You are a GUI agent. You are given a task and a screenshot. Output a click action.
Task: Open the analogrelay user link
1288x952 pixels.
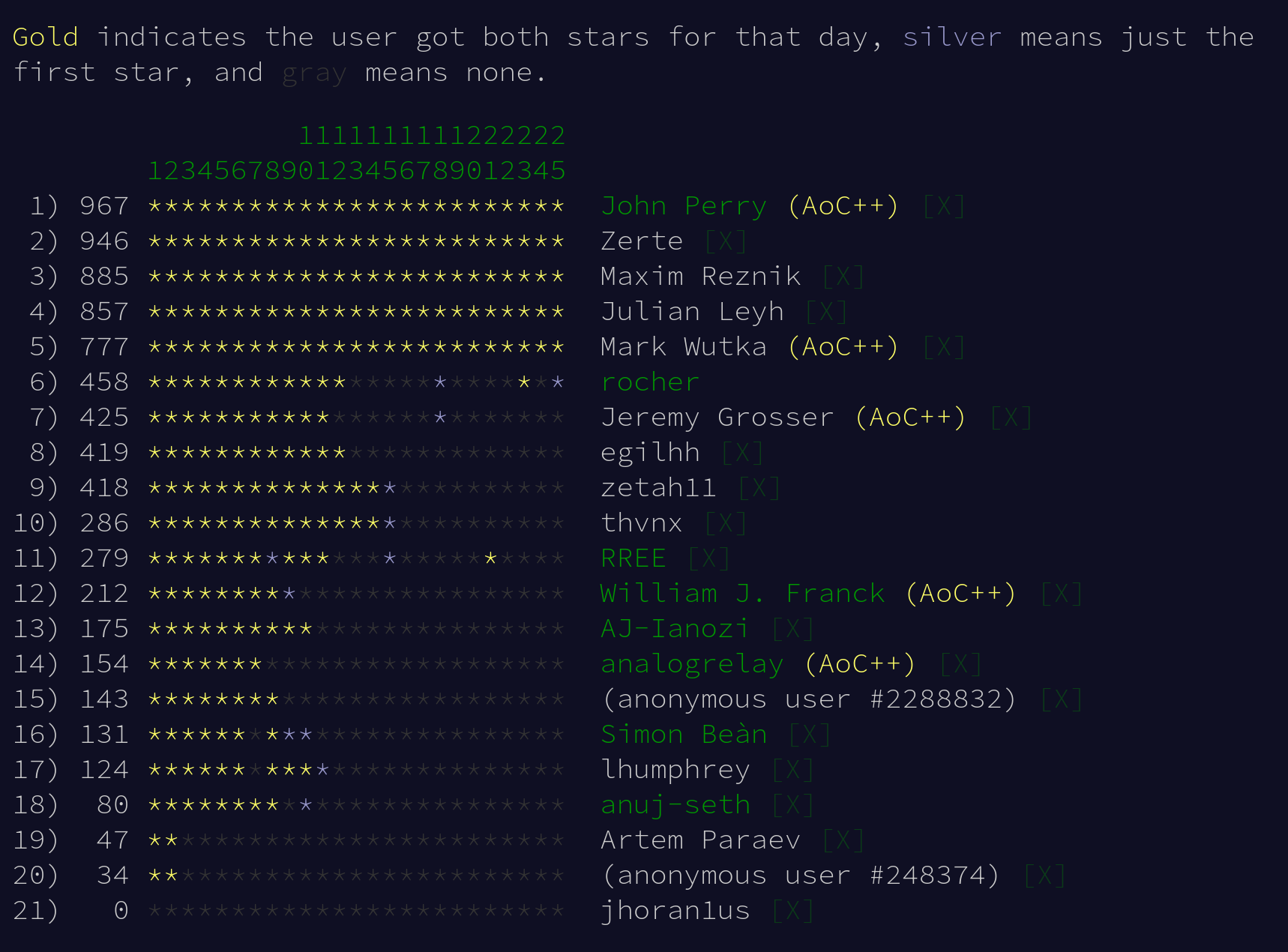click(692, 664)
